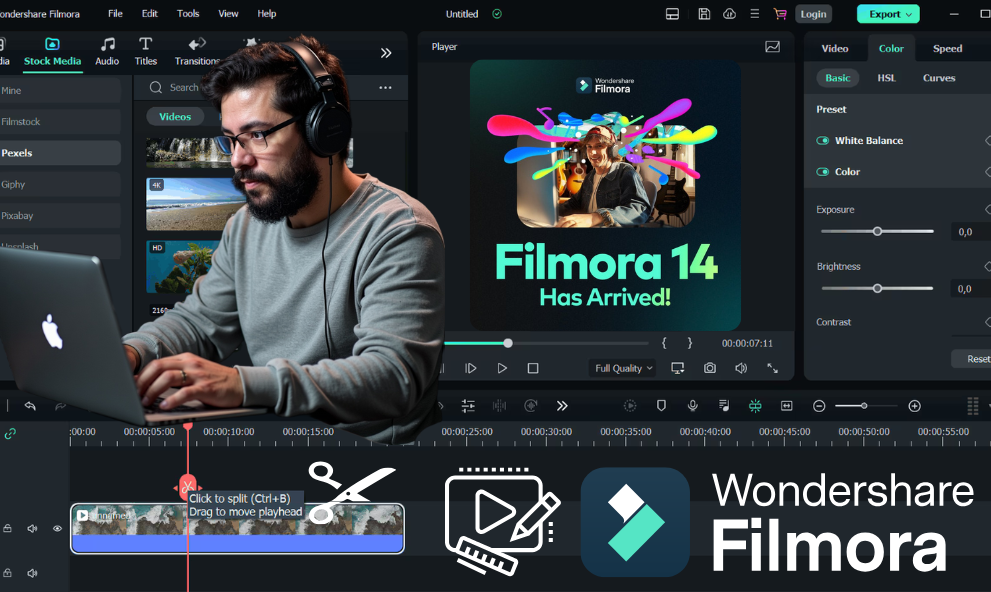The image size is (991, 592).
Task: Click the zoom in plus icon for timeline
Action: pyautogui.click(x=914, y=406)
